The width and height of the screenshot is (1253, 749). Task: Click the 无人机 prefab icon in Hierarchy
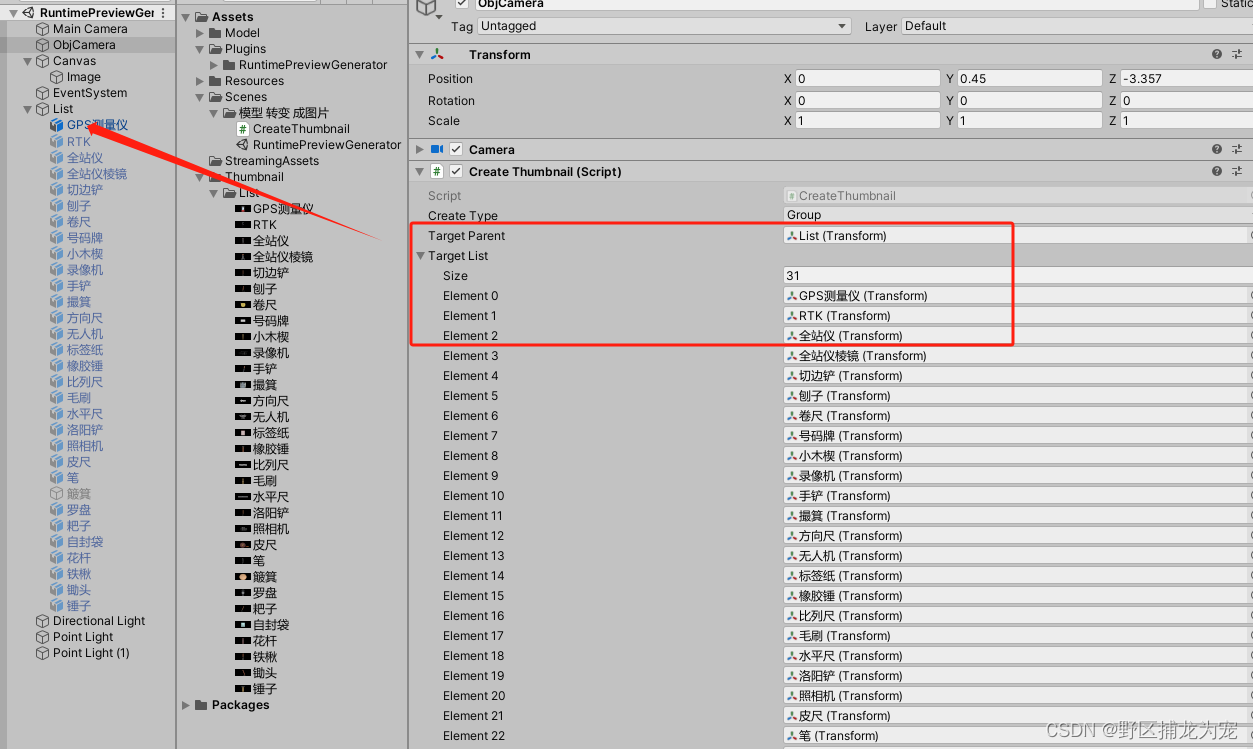[x=57, y=334]
